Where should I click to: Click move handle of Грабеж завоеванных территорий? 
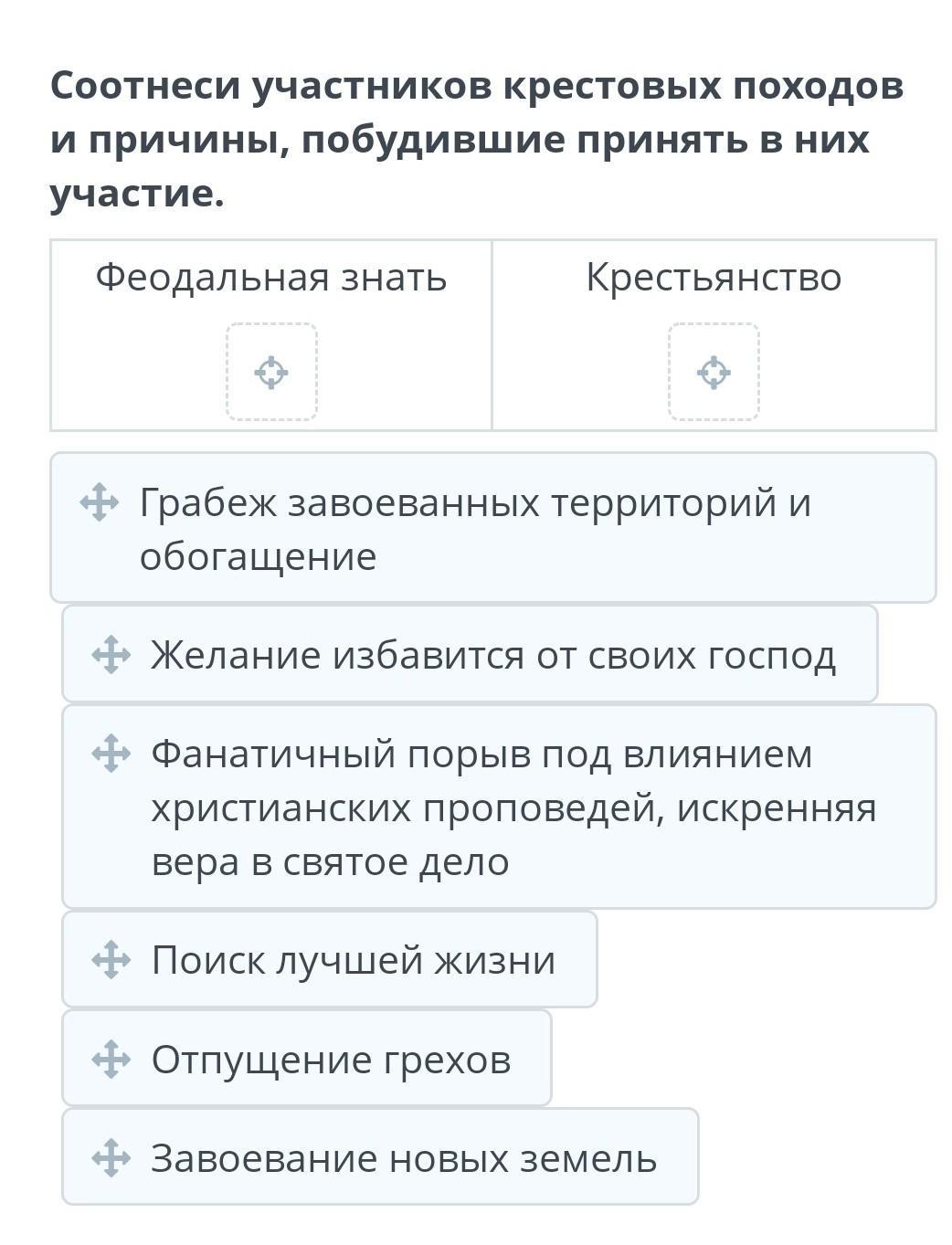[x=100, y=503]
